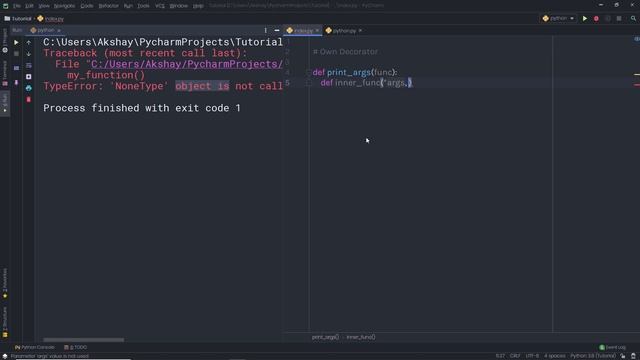The height and width of the screenshot is (360, 640).
Task: Change UTF-8 encoding in status bar
Action: (532, 356)
